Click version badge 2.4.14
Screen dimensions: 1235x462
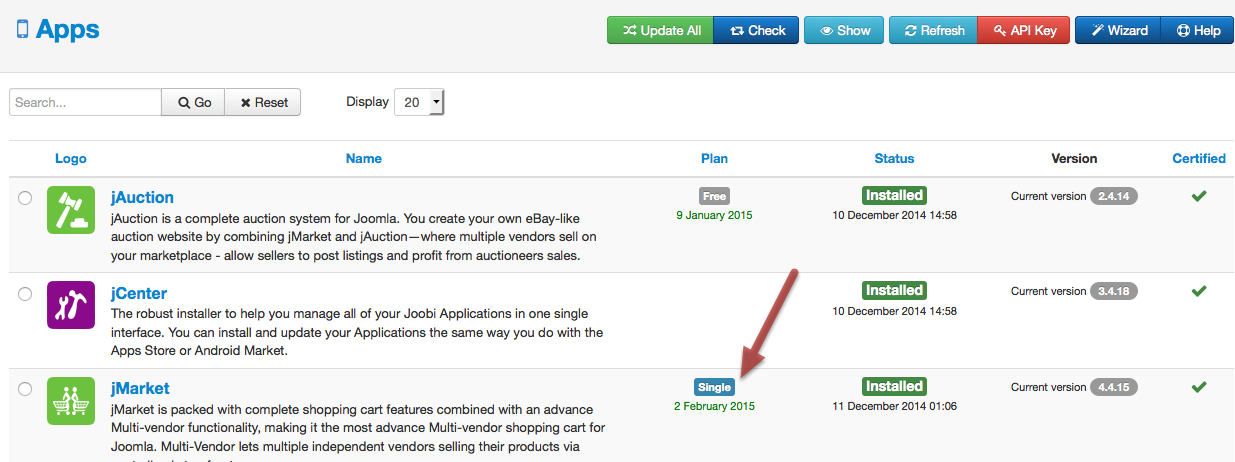pos(1114,196)
